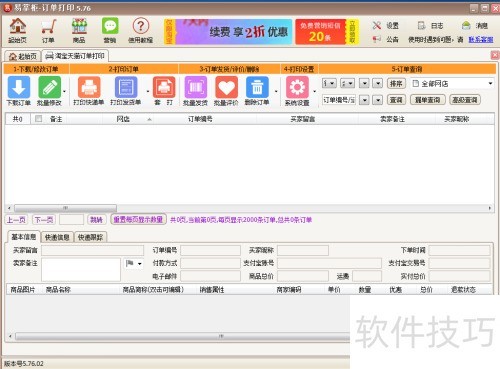Click the 订单编号 column header in order list
The image size is (500, 369).
point(200,119)
